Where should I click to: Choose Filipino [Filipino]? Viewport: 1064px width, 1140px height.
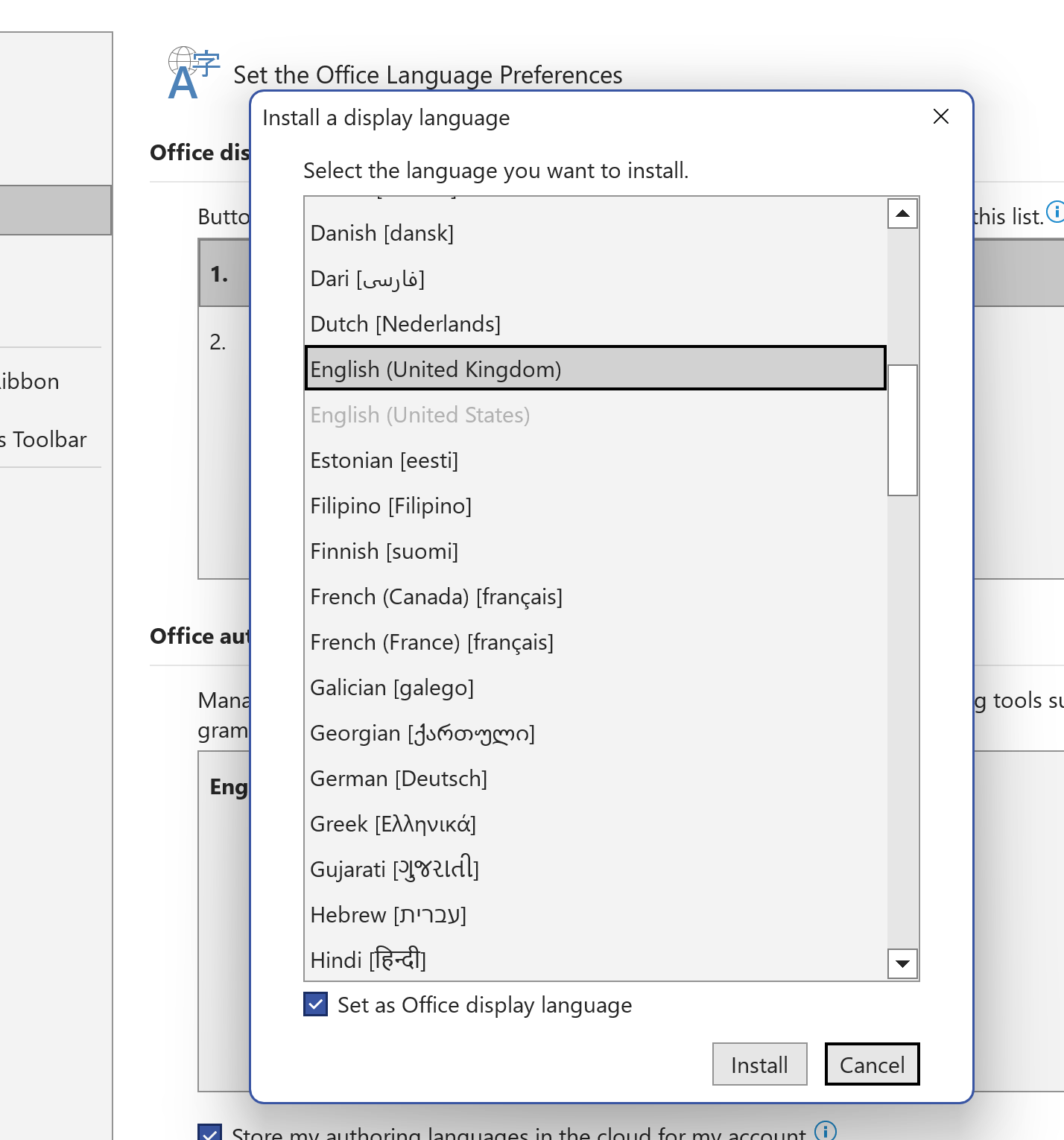[595, 505]
